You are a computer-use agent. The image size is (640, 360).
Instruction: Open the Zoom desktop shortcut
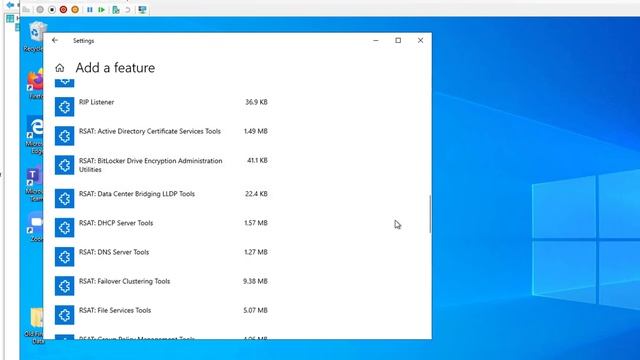pyautogui.click(x=36, y=227)
